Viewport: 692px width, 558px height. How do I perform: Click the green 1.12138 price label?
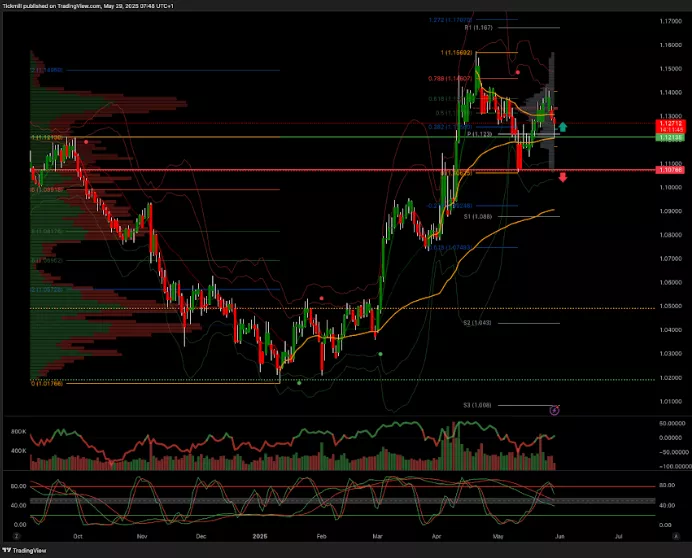669,137
